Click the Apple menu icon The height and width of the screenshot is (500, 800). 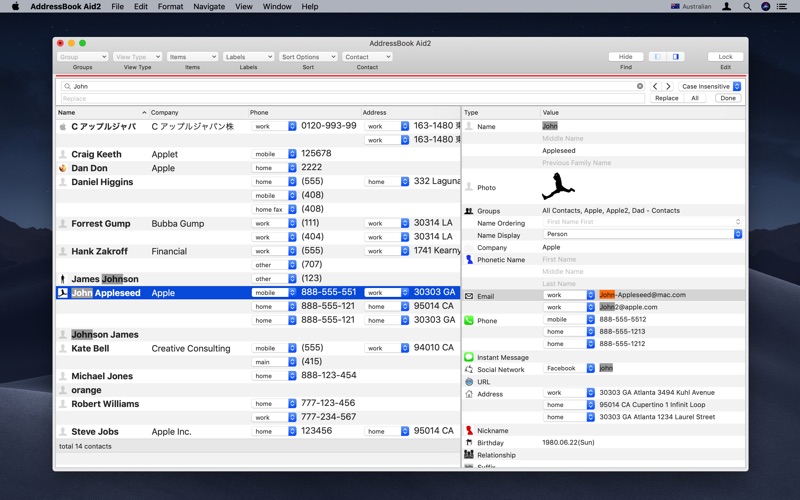point(15,7)
